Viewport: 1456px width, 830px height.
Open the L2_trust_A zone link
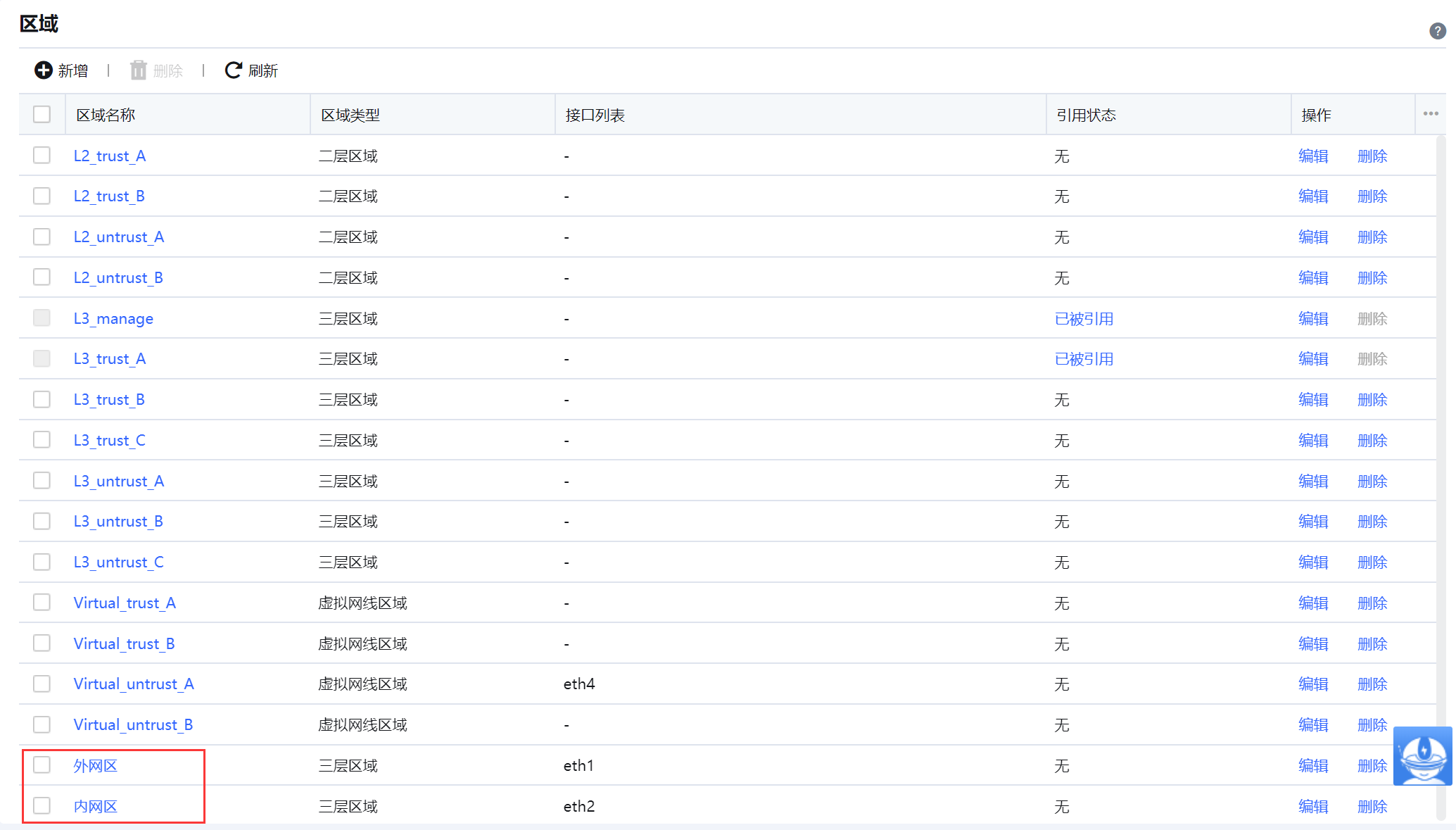(x=110, y=156)
